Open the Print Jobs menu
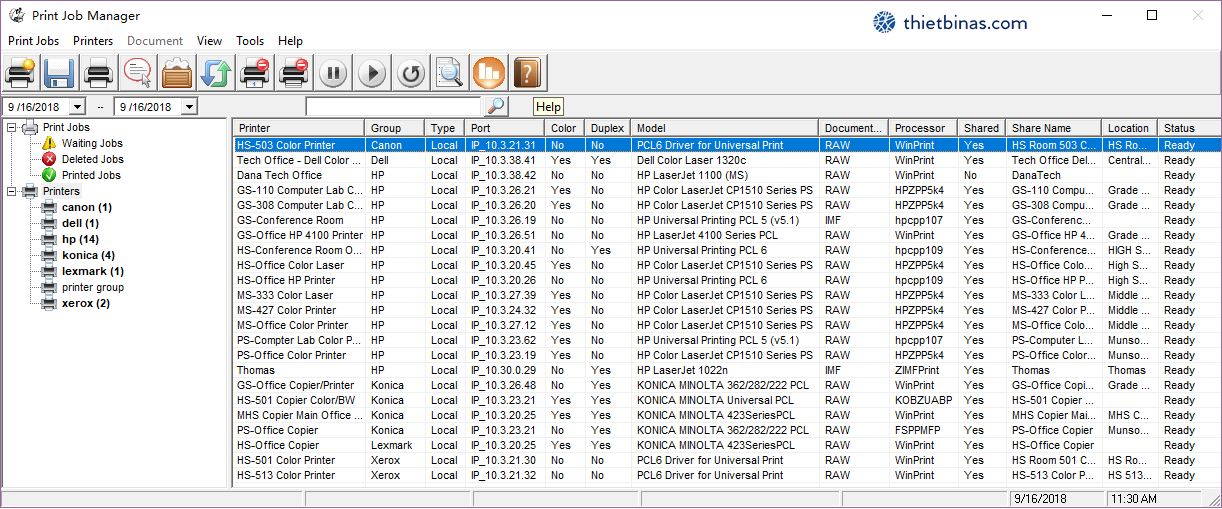 [34, 41]
